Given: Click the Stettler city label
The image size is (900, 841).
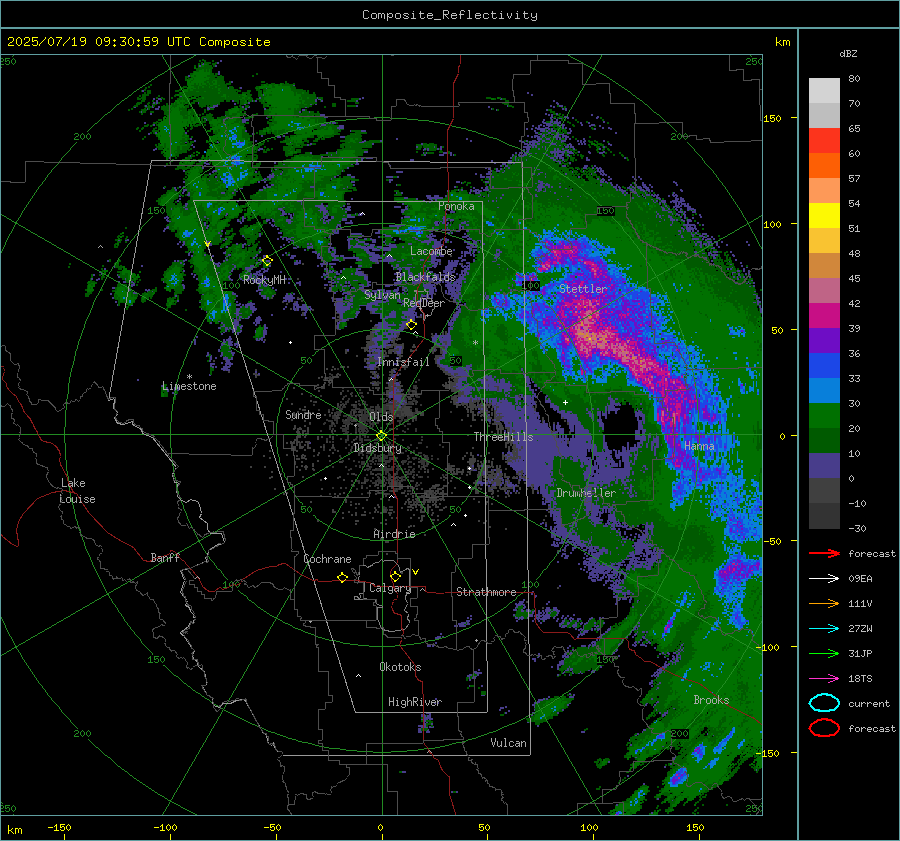Looking at the screenshot, I should click(x=583, y=289).
